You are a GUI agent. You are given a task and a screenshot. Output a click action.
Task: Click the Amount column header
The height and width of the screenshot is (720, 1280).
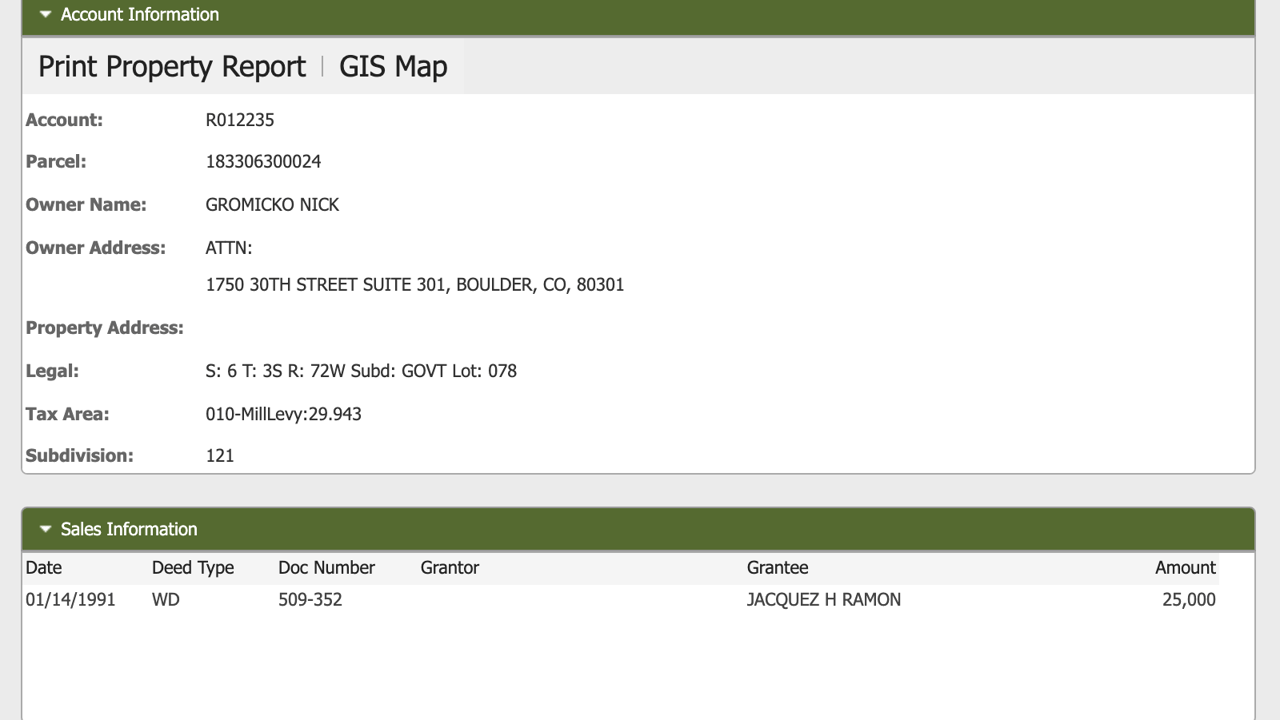coord(1185,567)
